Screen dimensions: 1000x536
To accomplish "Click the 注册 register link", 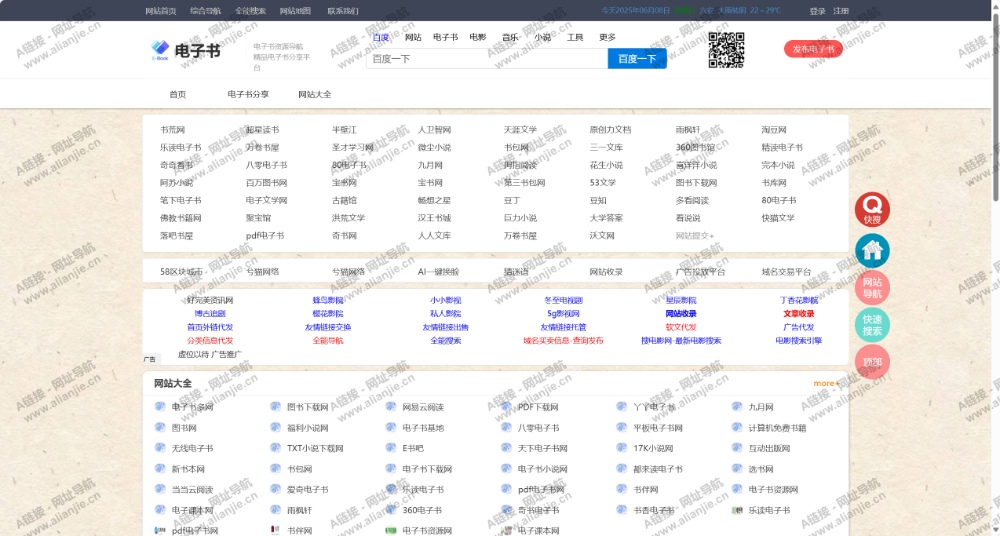I will tap(841, 11).
